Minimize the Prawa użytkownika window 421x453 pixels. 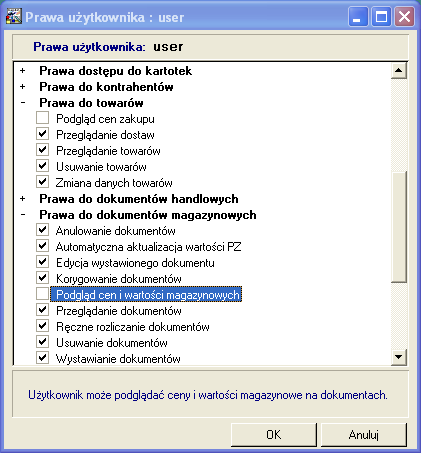click(358, 17)
